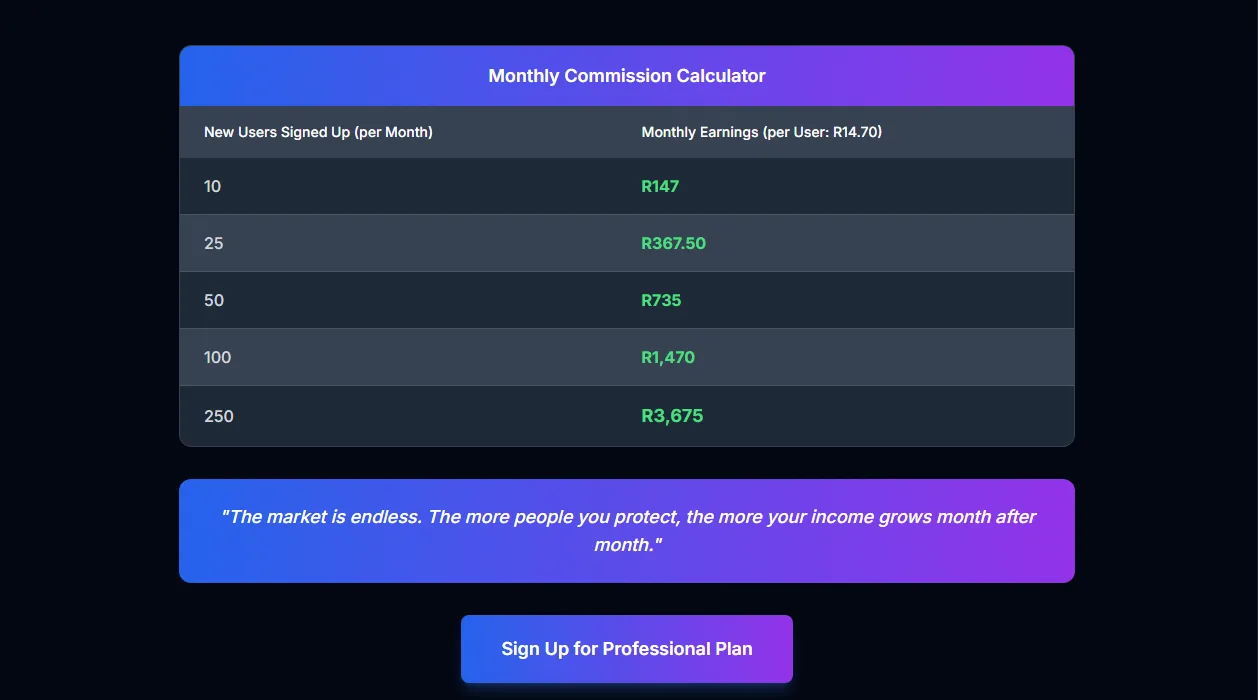Click the purple gradient quote box text

pos(626,530)
